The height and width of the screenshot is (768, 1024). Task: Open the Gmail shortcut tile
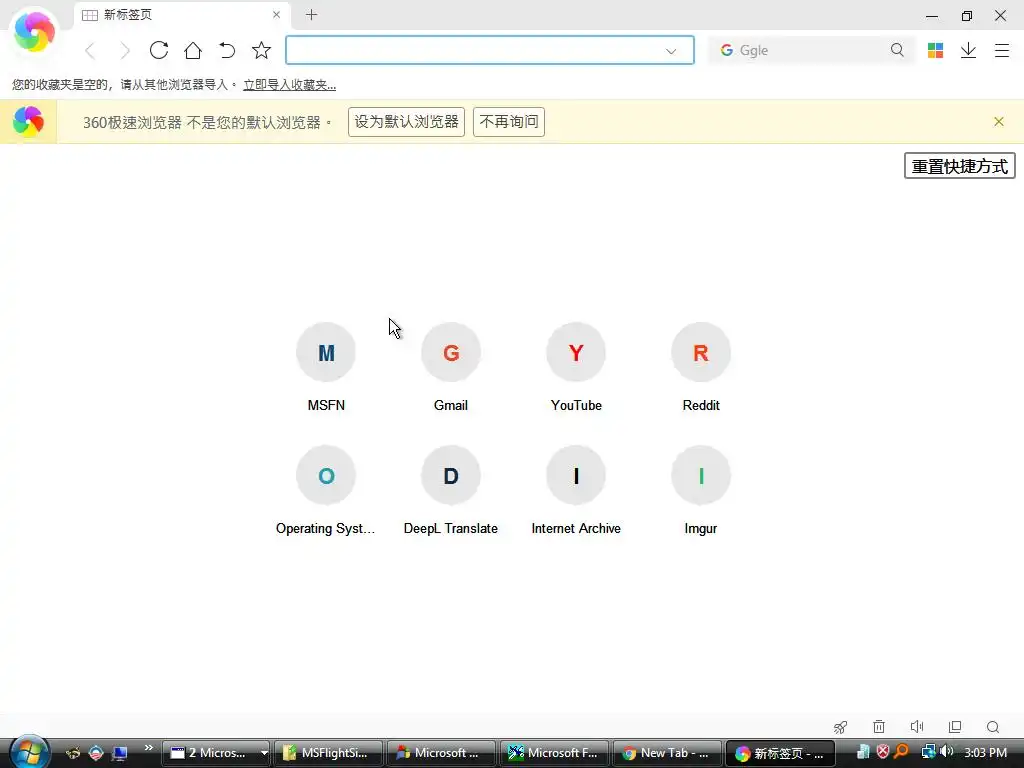click(x=451, y=367)
